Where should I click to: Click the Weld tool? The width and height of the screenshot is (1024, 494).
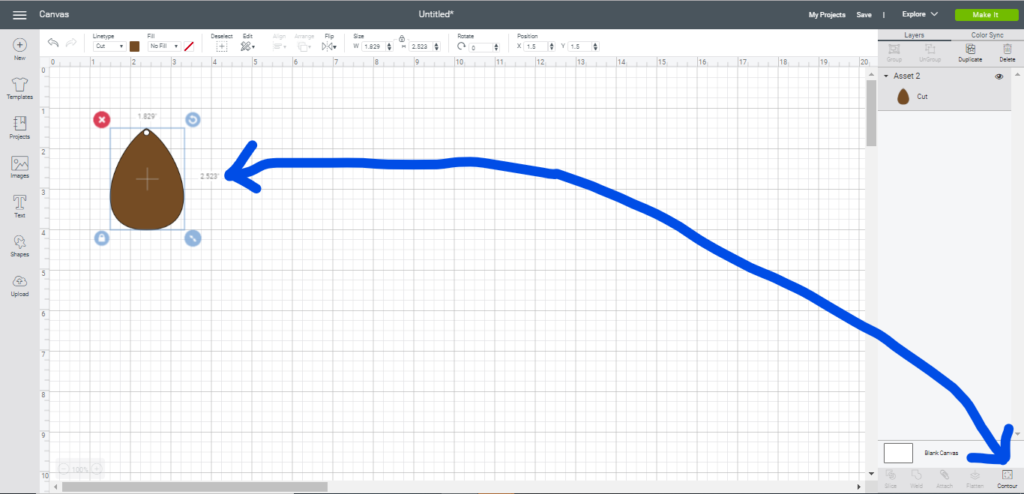(916, 478)
